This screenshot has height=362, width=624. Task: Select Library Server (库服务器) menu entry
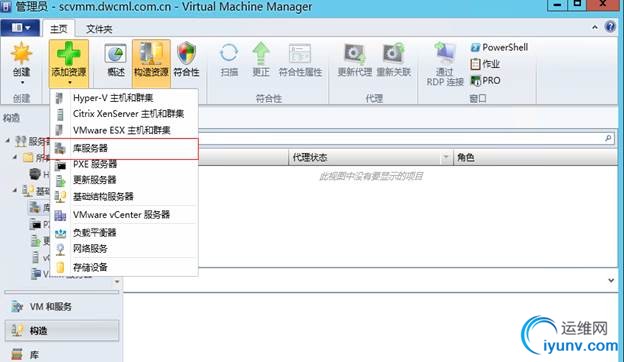[x=124, y=148]
